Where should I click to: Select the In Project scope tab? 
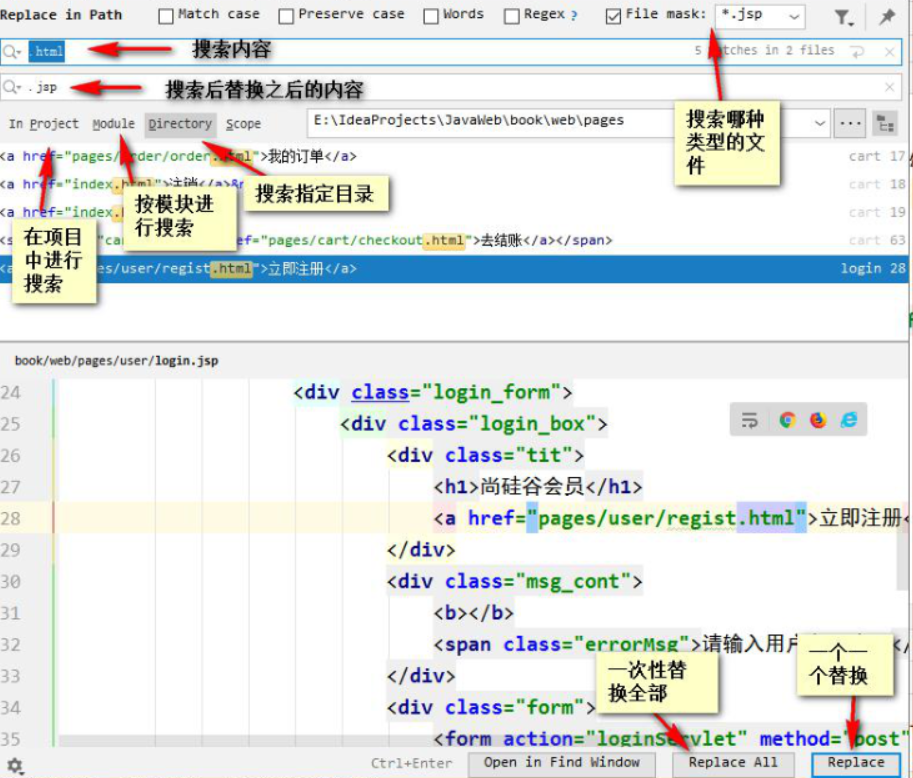click(43, 124)
